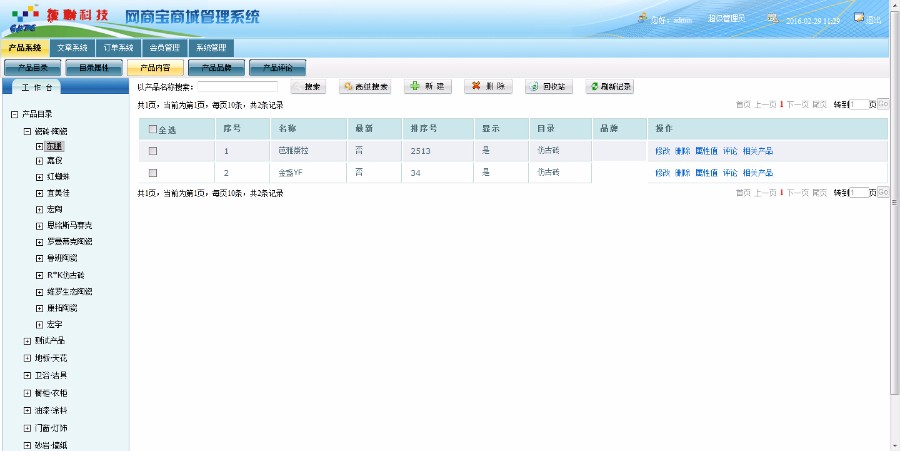Viewport: 900px width, 451px height.
Task: Open 评论 for the row numbered 2
Action: click(x=730, y=173)
